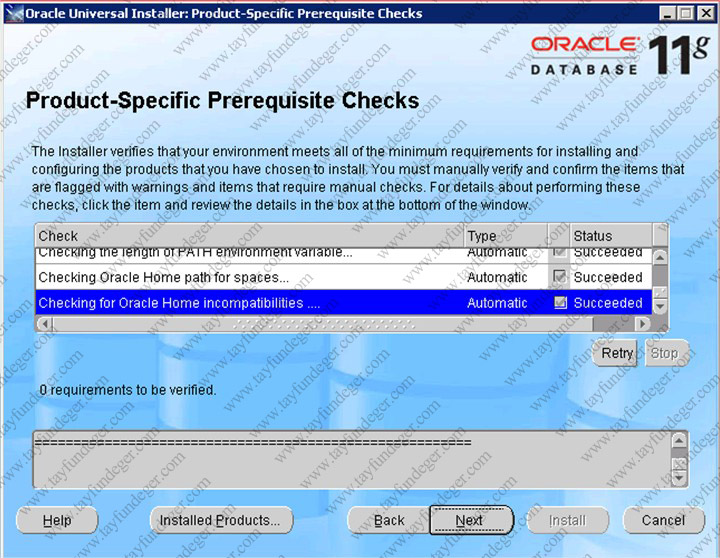The width and height of the screenshot is (720, 558).
Task: Click the Next button
Action: [x=471, y=520]
